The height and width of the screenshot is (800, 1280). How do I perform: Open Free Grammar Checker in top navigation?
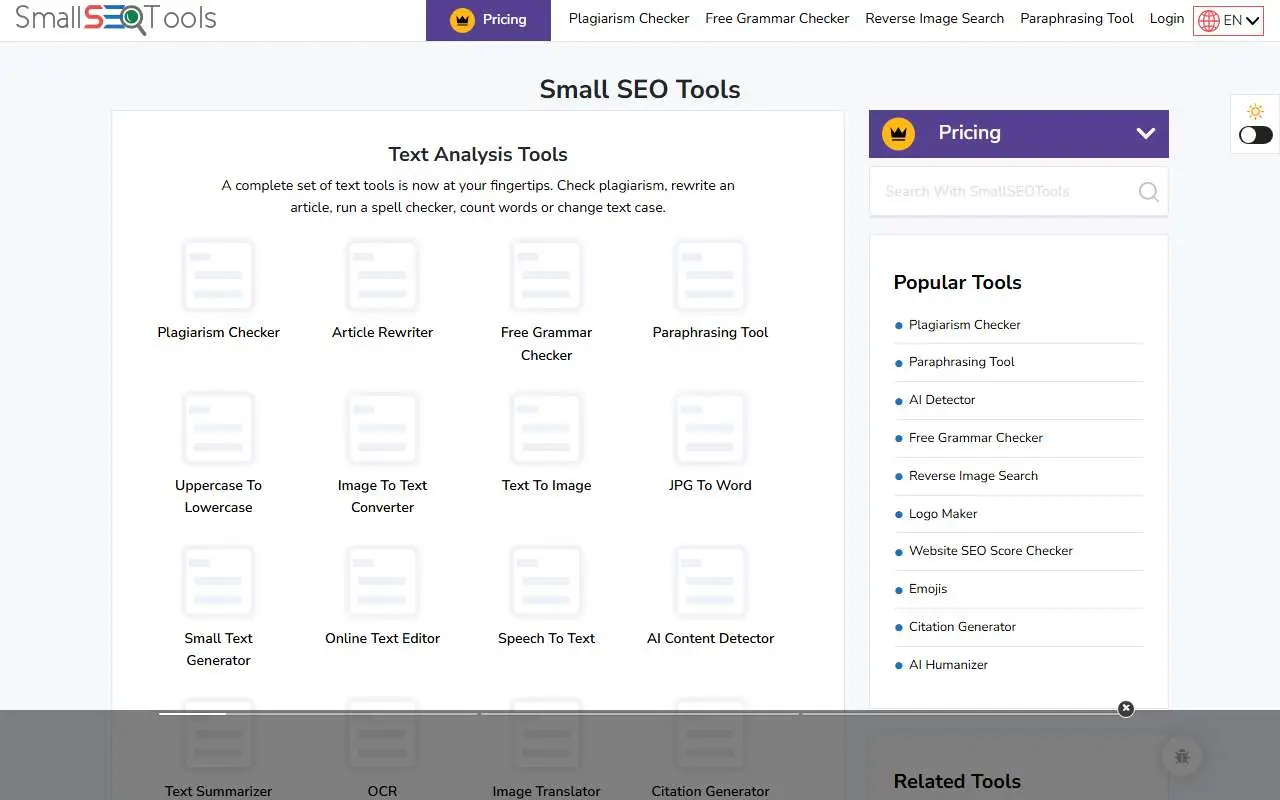click(777, 19)
